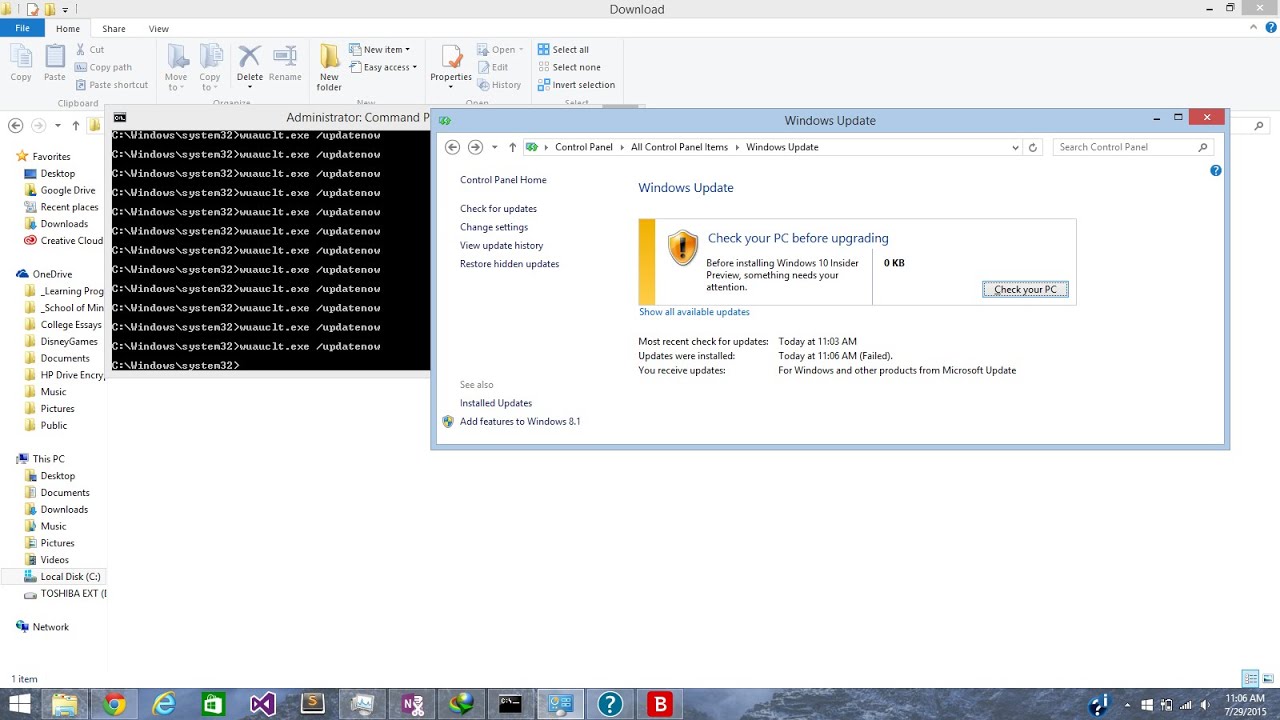
Task: Open recent locations dropdown in Windows Update
Action: (494, 147)
